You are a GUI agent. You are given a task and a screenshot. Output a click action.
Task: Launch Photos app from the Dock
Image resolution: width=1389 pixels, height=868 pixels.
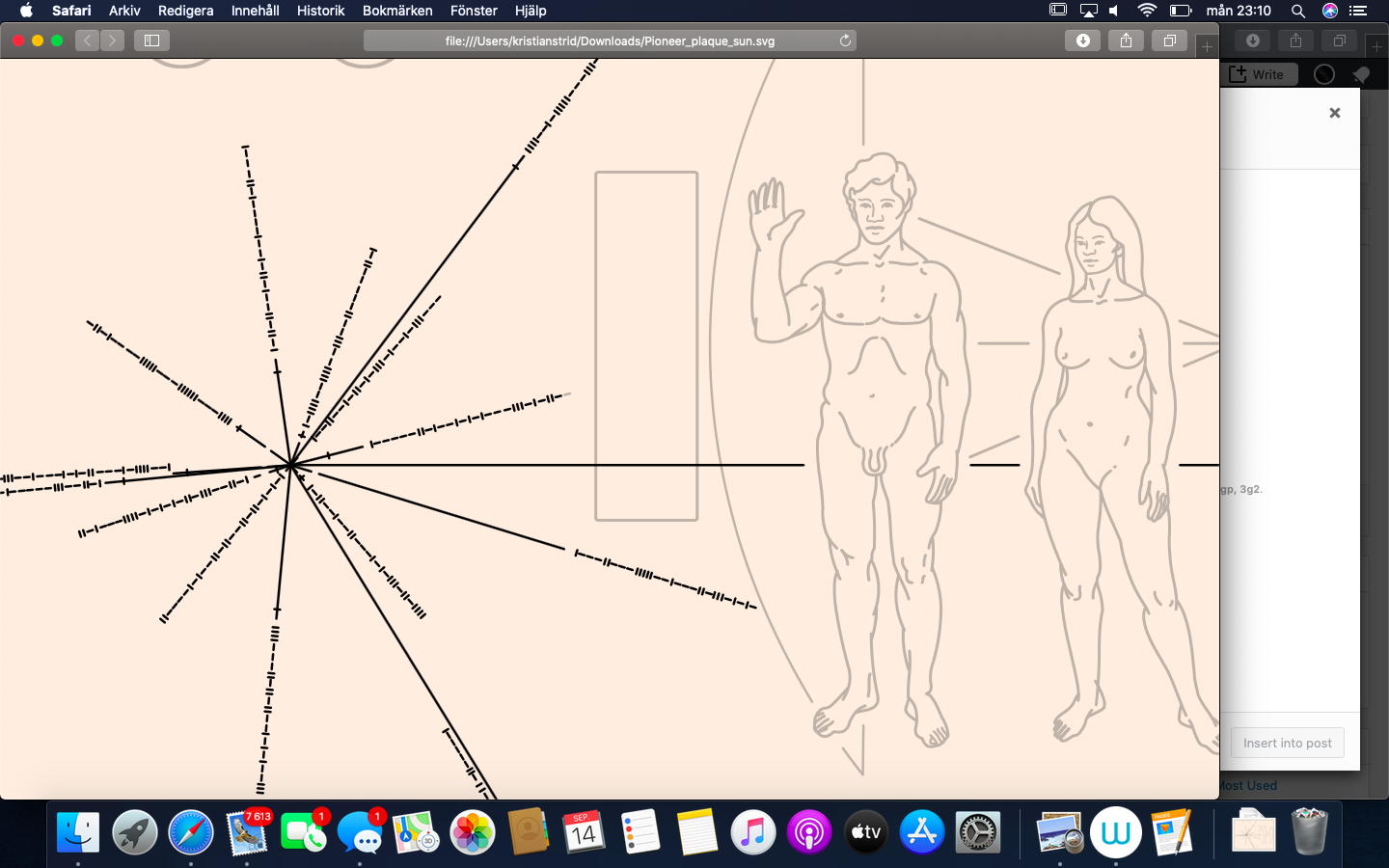473,832
